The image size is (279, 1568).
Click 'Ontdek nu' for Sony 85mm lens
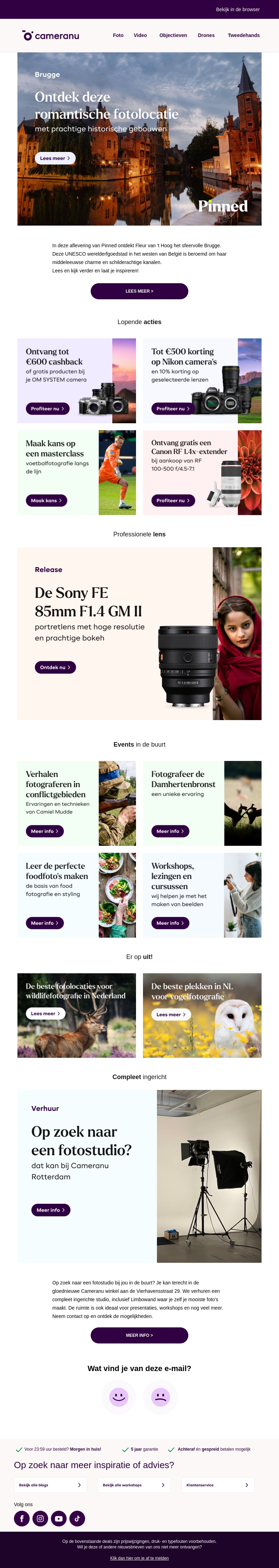(x=55, y=667)
